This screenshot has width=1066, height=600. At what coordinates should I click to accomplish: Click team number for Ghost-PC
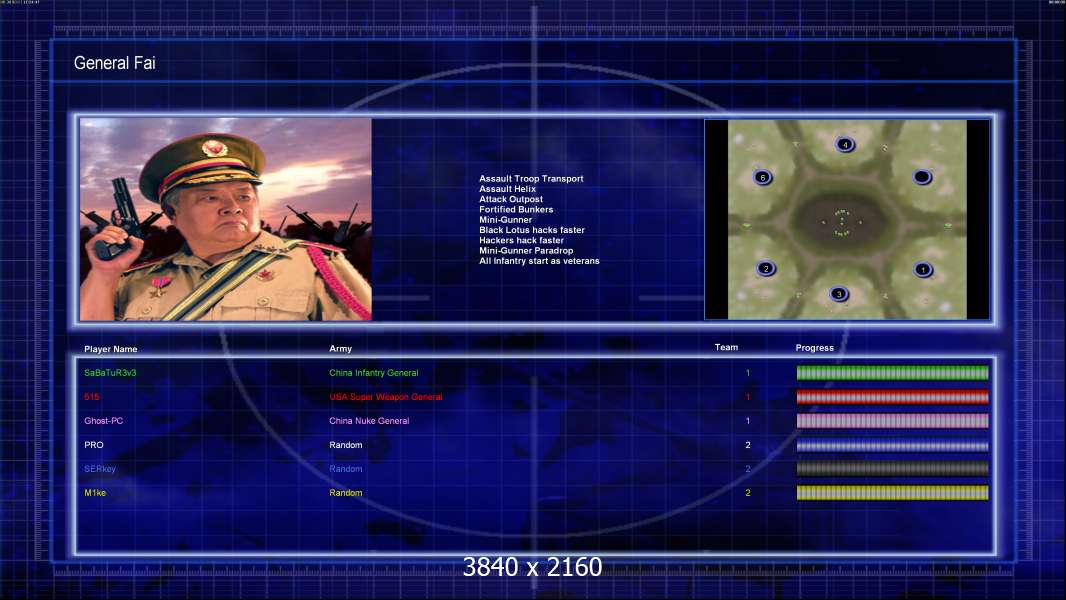pos(748,421)
